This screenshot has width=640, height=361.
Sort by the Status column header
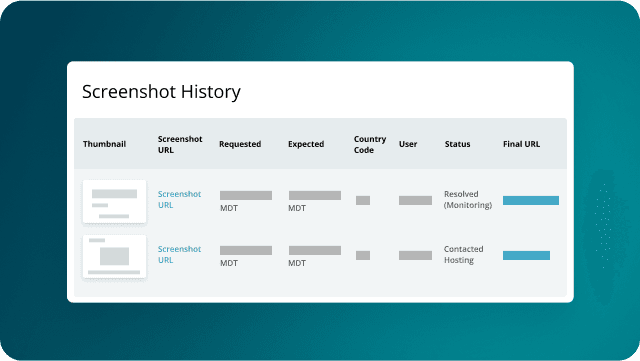(x=457, y=144)
